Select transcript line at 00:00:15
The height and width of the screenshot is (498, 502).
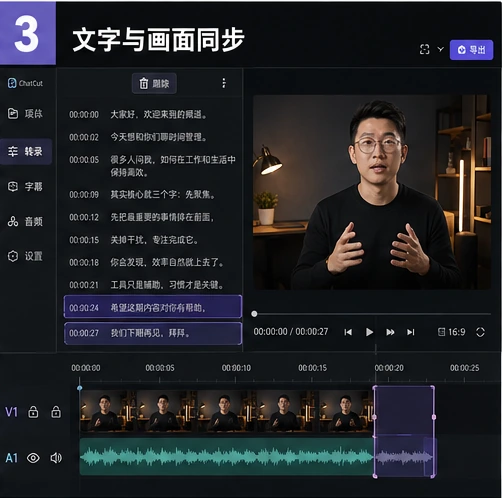pos(153,240)
